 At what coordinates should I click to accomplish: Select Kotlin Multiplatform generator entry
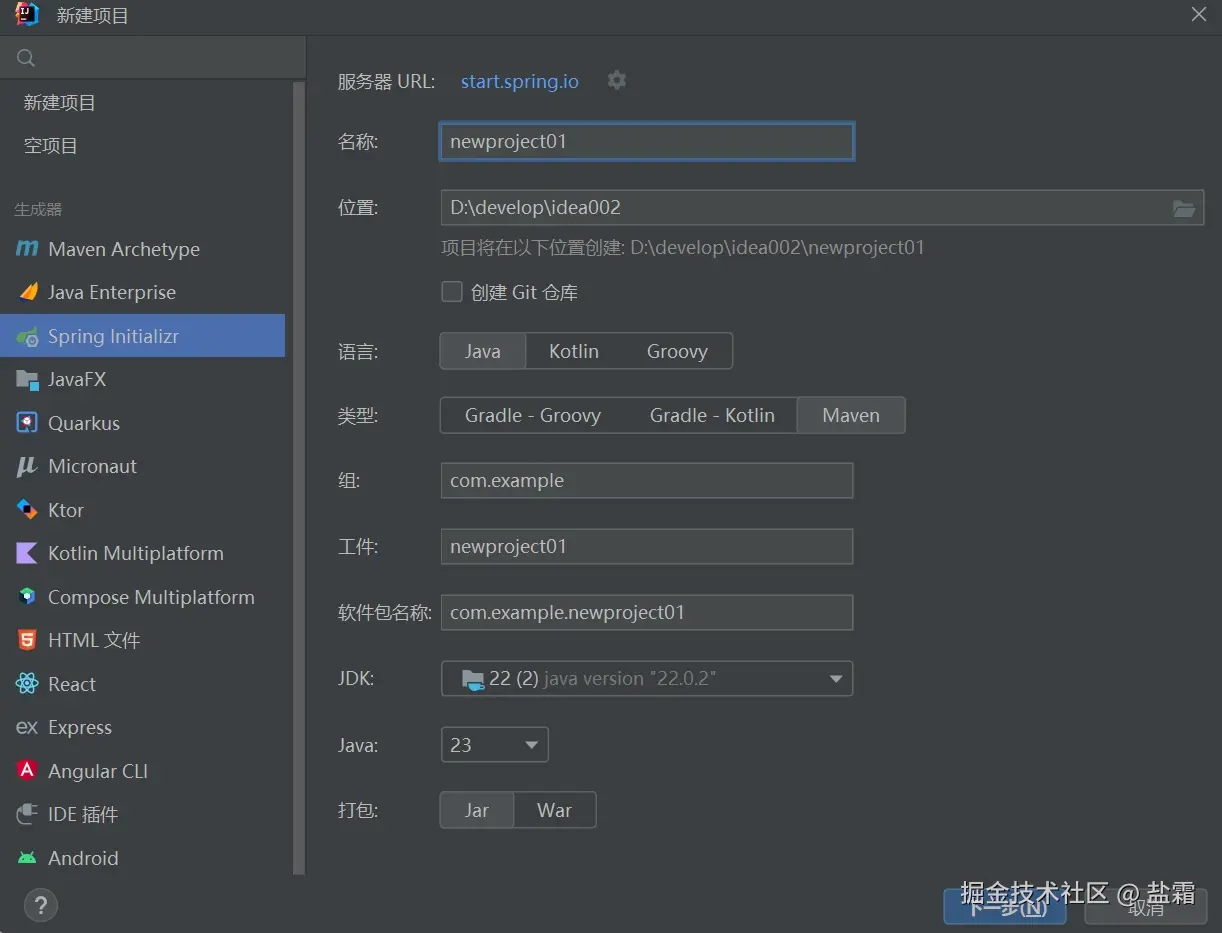coord(142,553)
